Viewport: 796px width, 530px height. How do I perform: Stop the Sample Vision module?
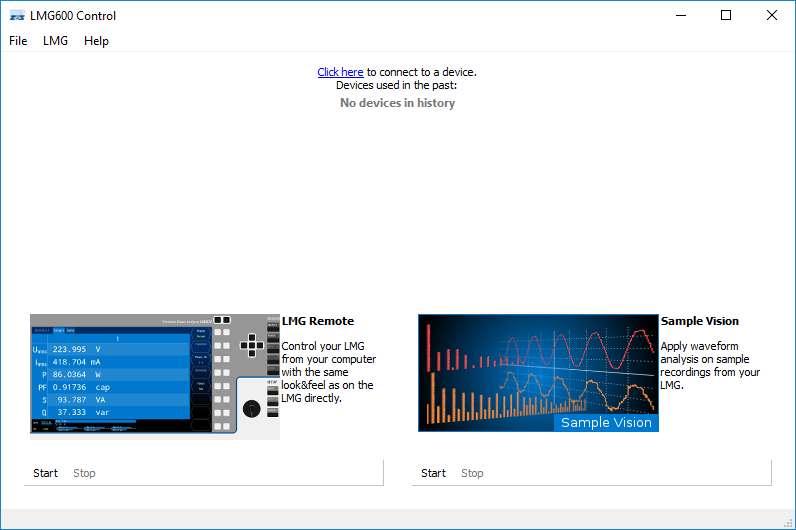472,473
